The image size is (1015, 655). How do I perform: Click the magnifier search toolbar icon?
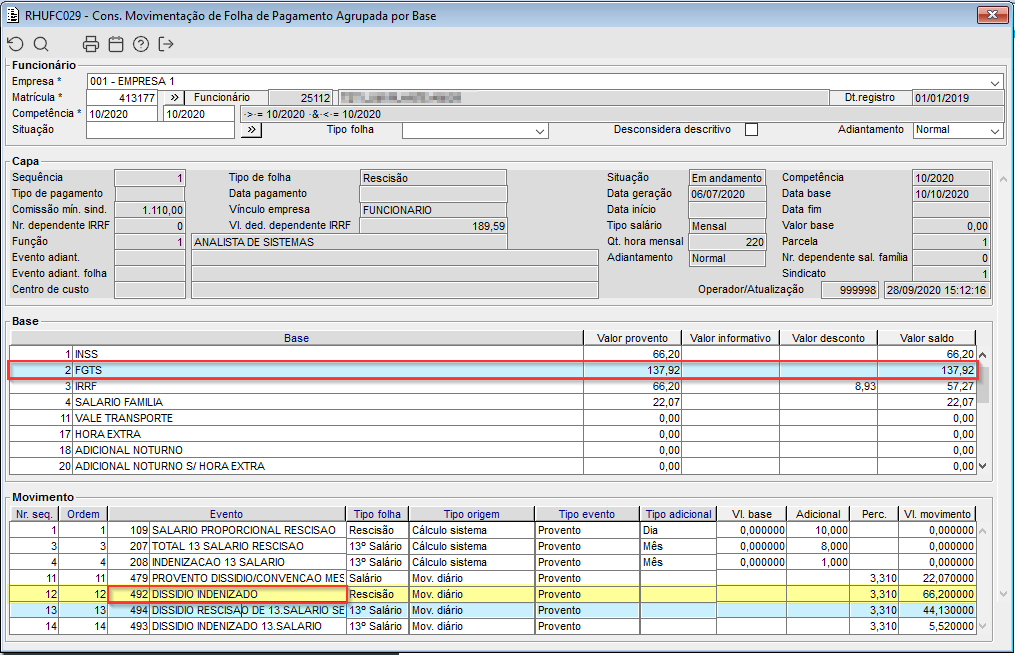click(41, 44)
